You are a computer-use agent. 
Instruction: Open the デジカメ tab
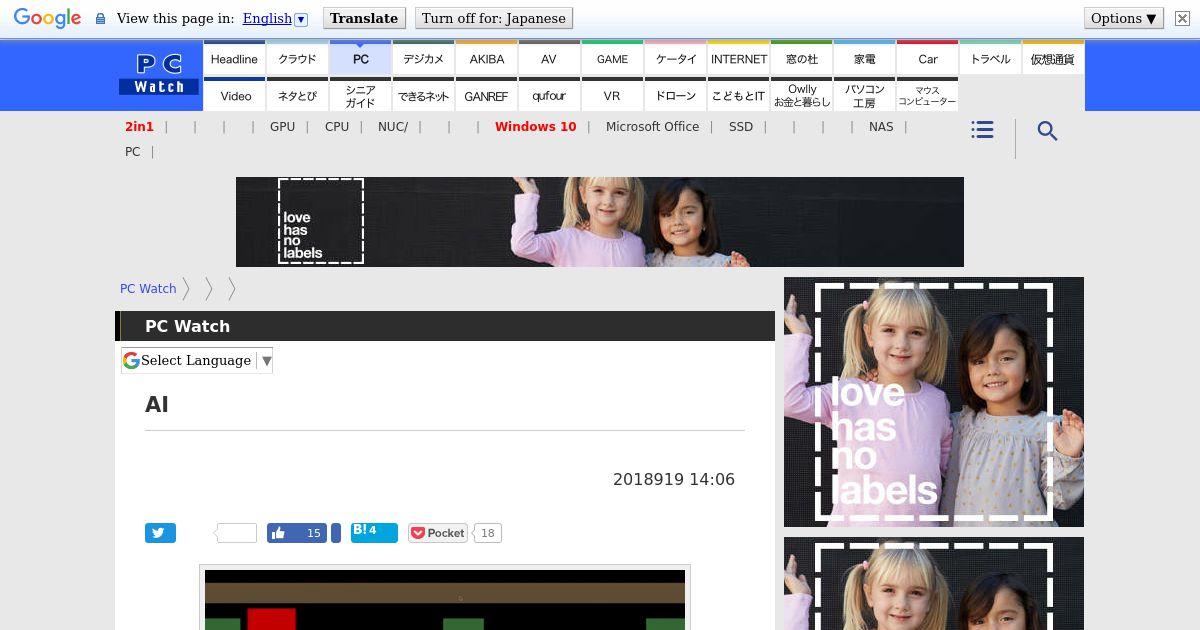[x=423, y=59]
